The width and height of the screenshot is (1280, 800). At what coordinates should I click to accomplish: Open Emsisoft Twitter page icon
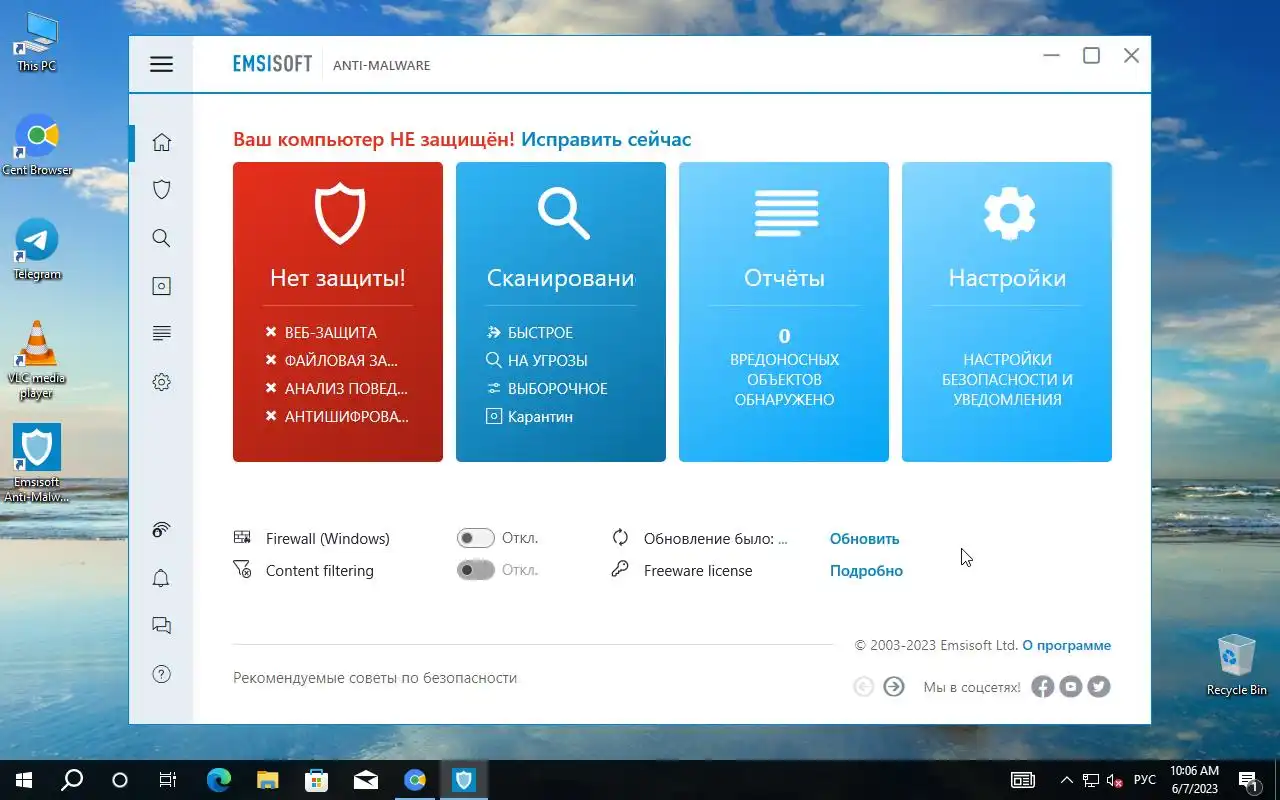pyautogui.click(x=1099, y=686)
